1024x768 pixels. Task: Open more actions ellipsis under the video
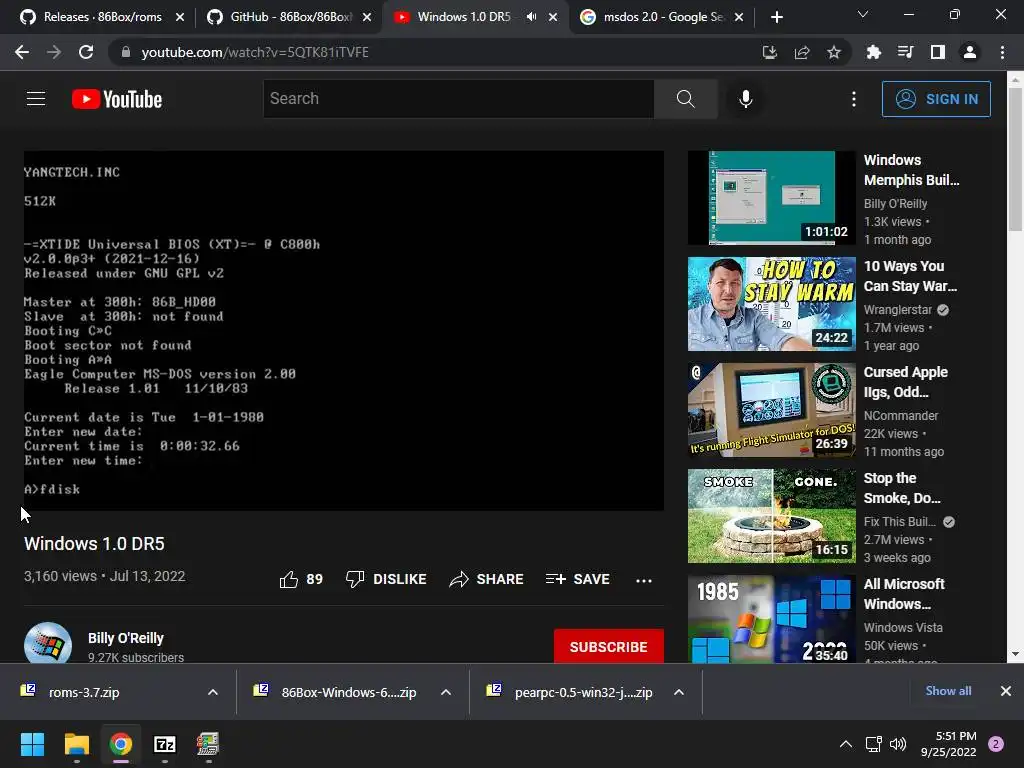click(x=644, y=580)
